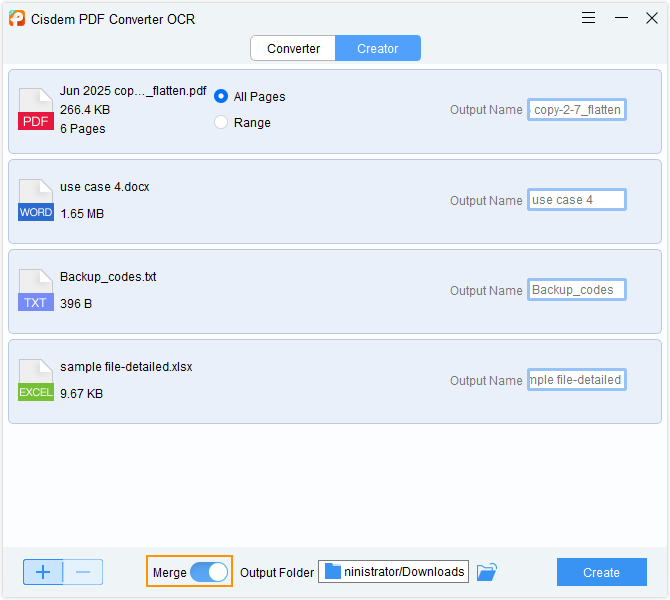Click the TXT file type icon

point(36,290)
